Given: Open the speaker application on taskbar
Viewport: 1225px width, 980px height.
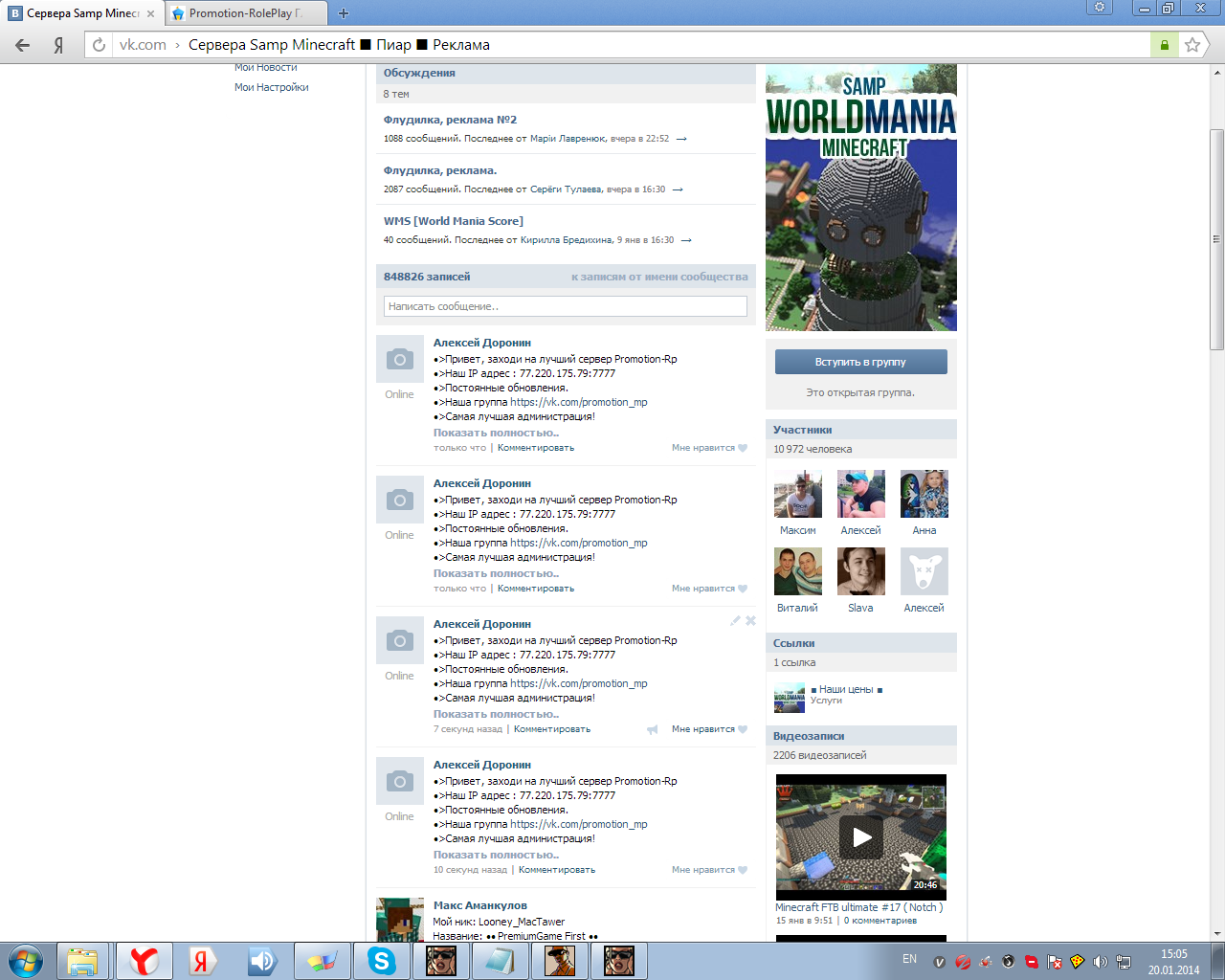Looking at the screenshot, I should click(262, 961).
